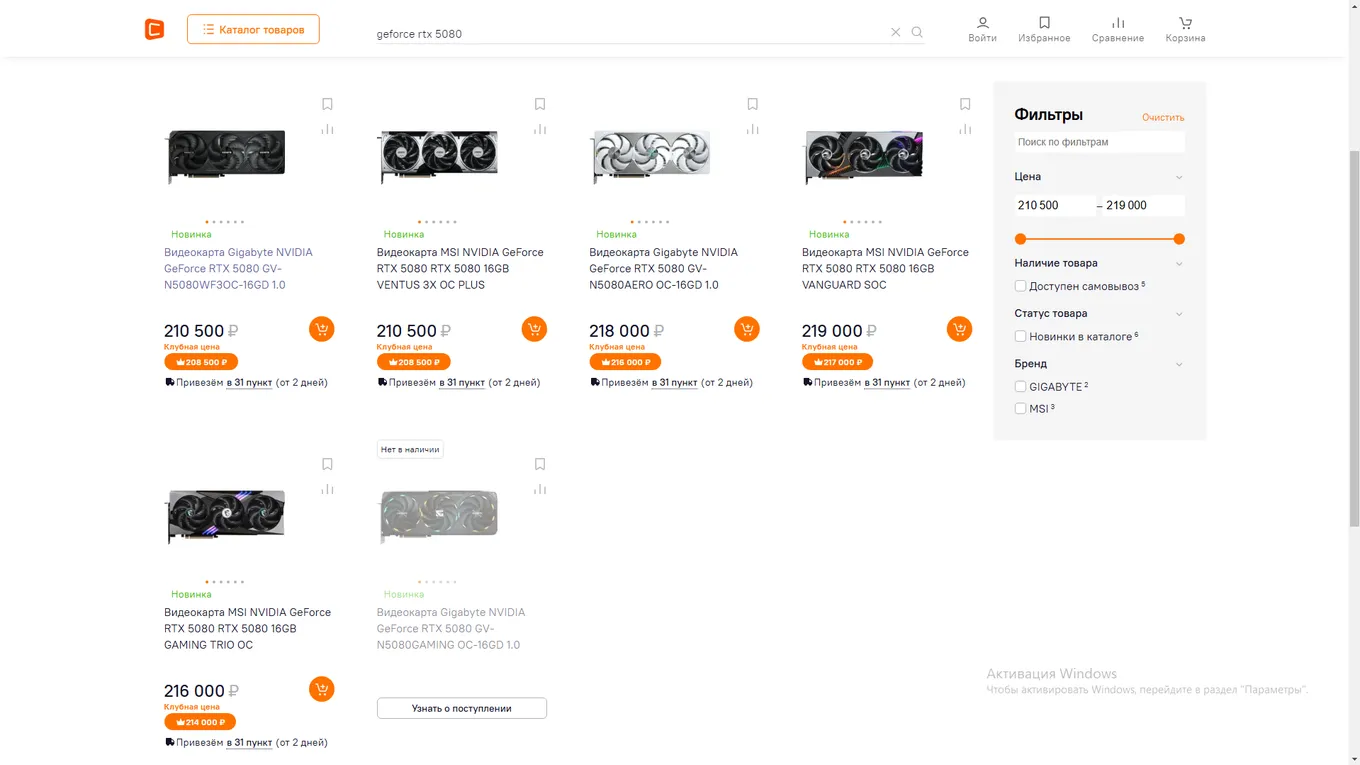Open the MSI GAMING TRIO OC product image
Image resolution: width=1360 pixels, height=765 pixels.
pyautogui.click(x=226, y=515)
